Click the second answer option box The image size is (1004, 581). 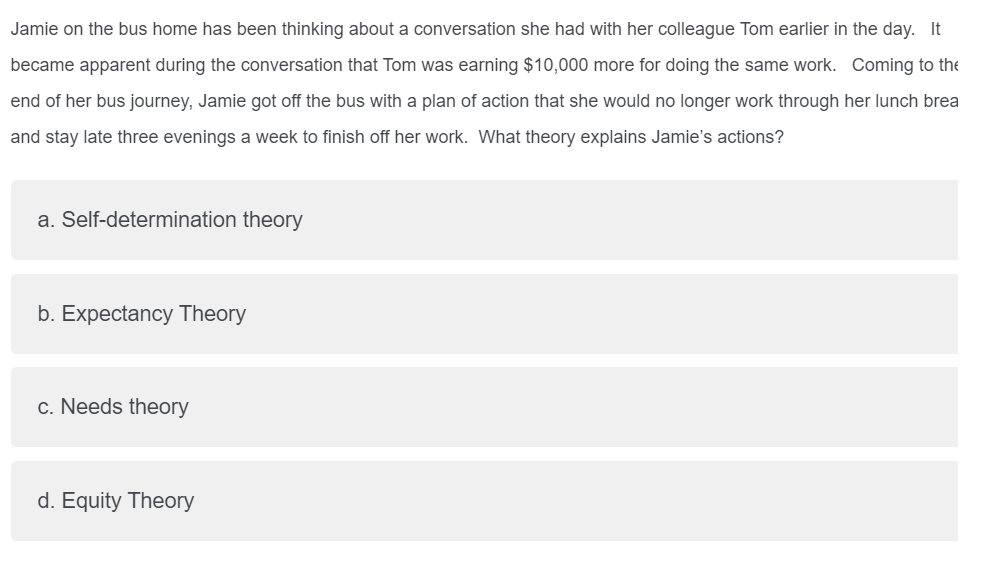pos(485,313)
